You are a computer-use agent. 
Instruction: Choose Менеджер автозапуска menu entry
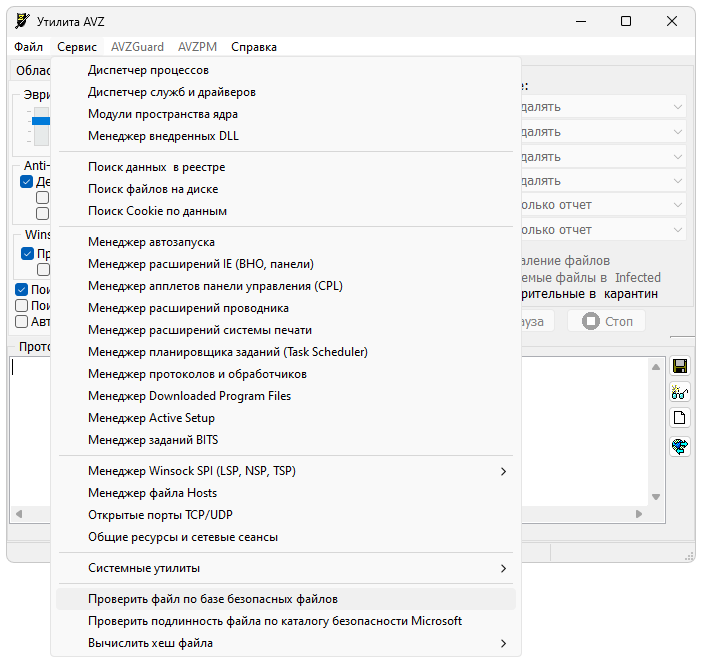click(x=151, y=242)
